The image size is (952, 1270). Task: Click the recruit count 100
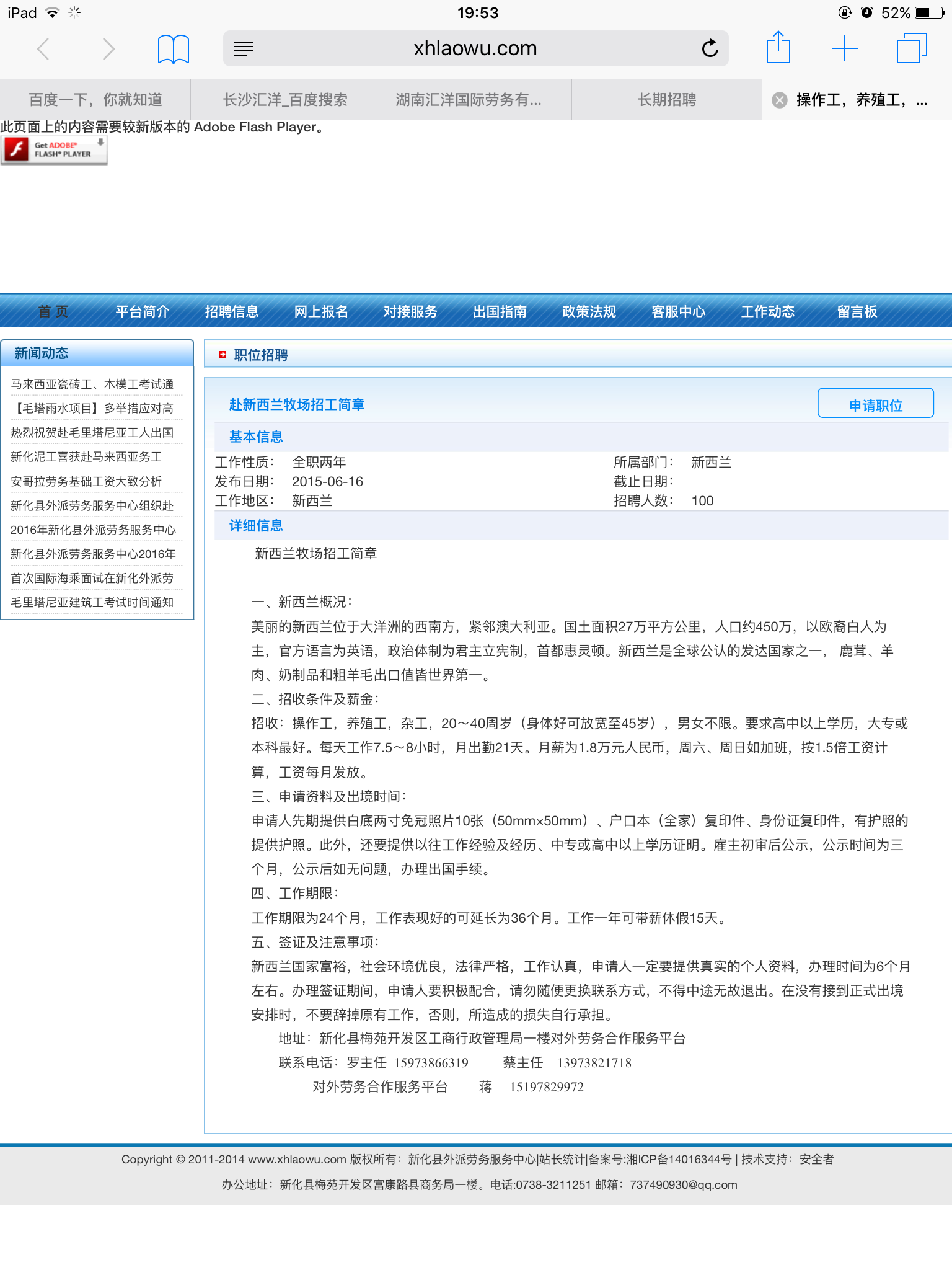tap(702, 500)
